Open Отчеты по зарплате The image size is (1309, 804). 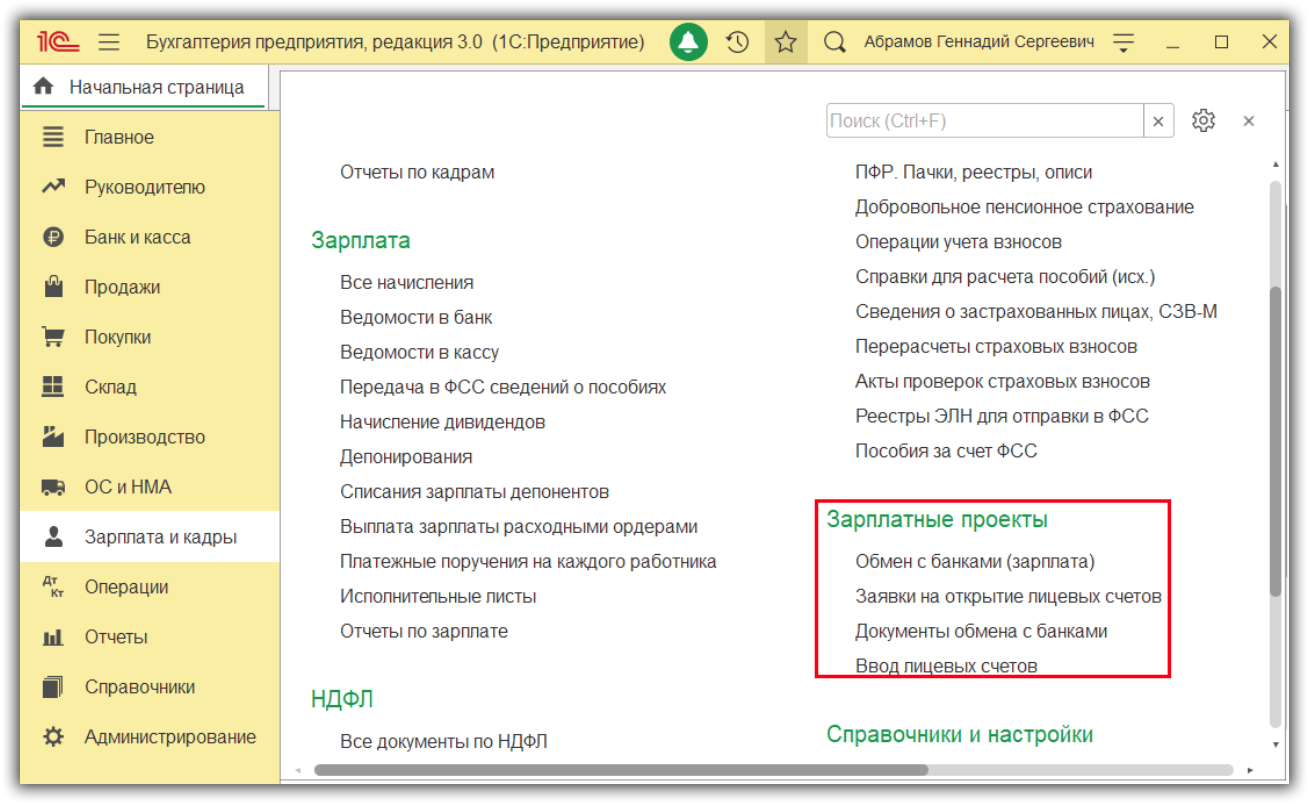pyautogui.click(x=424, y=632)
